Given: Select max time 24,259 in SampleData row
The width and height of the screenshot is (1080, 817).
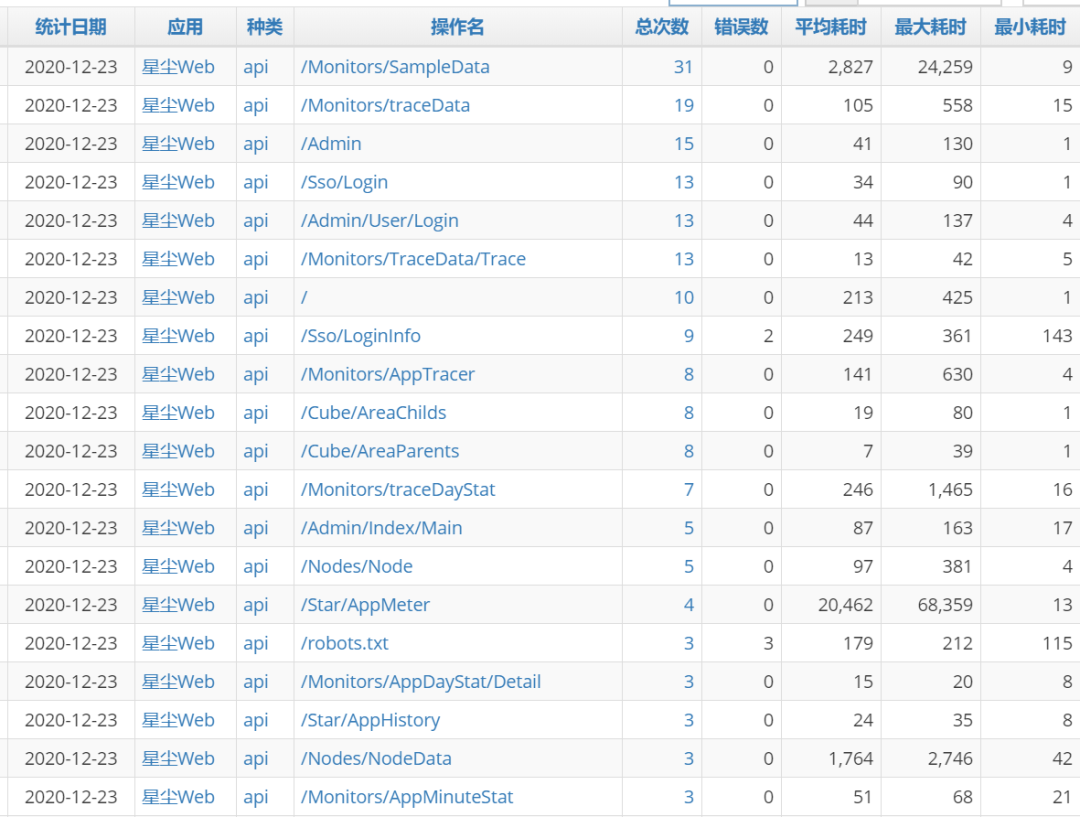Looking at the screenshot, I should (945, 67).
